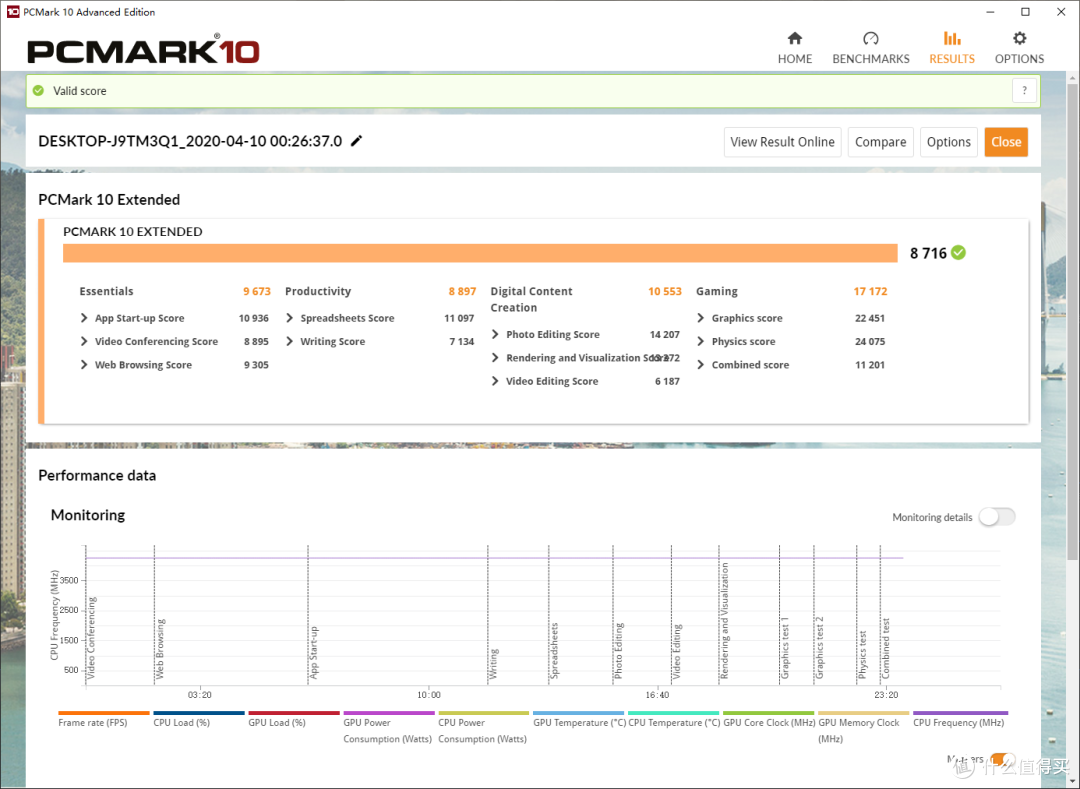Click the orange Close button
Screen dimensions: 1080x789
click(1006, 142)
